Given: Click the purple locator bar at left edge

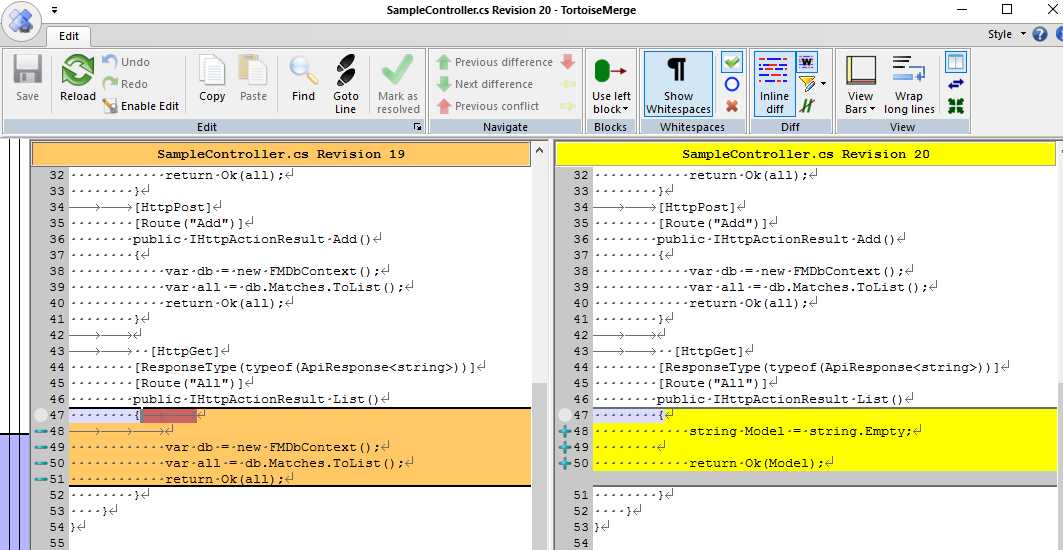Looking at the screenshot, I should click(14, 492).
